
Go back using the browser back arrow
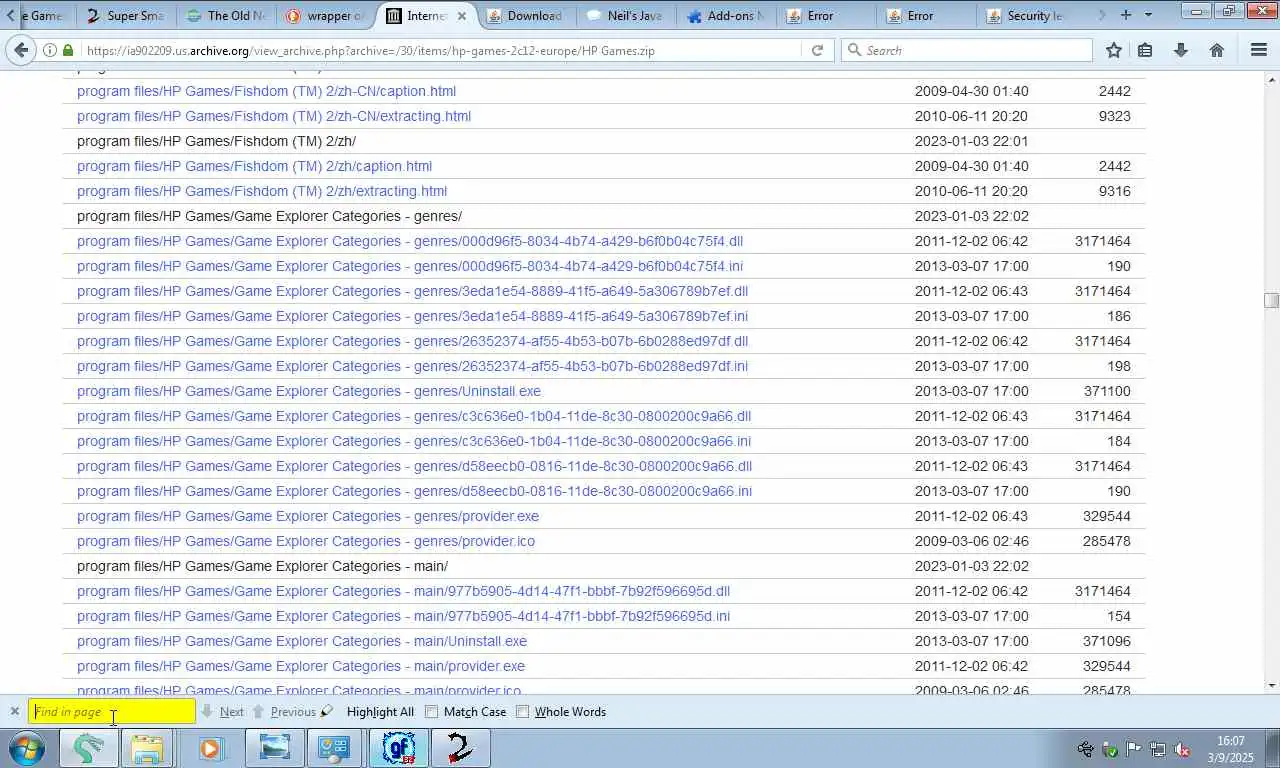21,50
